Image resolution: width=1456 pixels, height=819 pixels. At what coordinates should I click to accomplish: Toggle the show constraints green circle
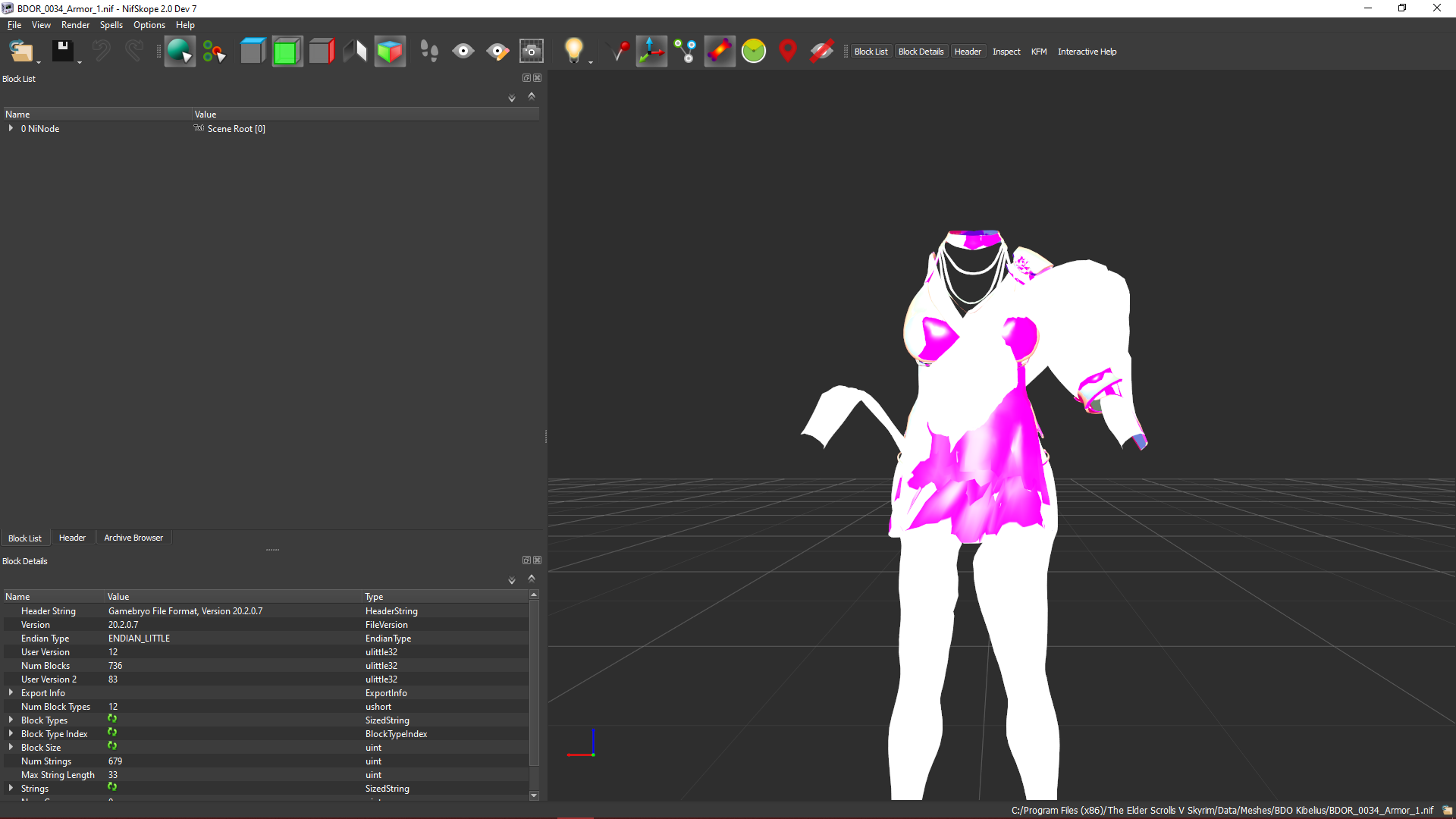coord(754,52)
